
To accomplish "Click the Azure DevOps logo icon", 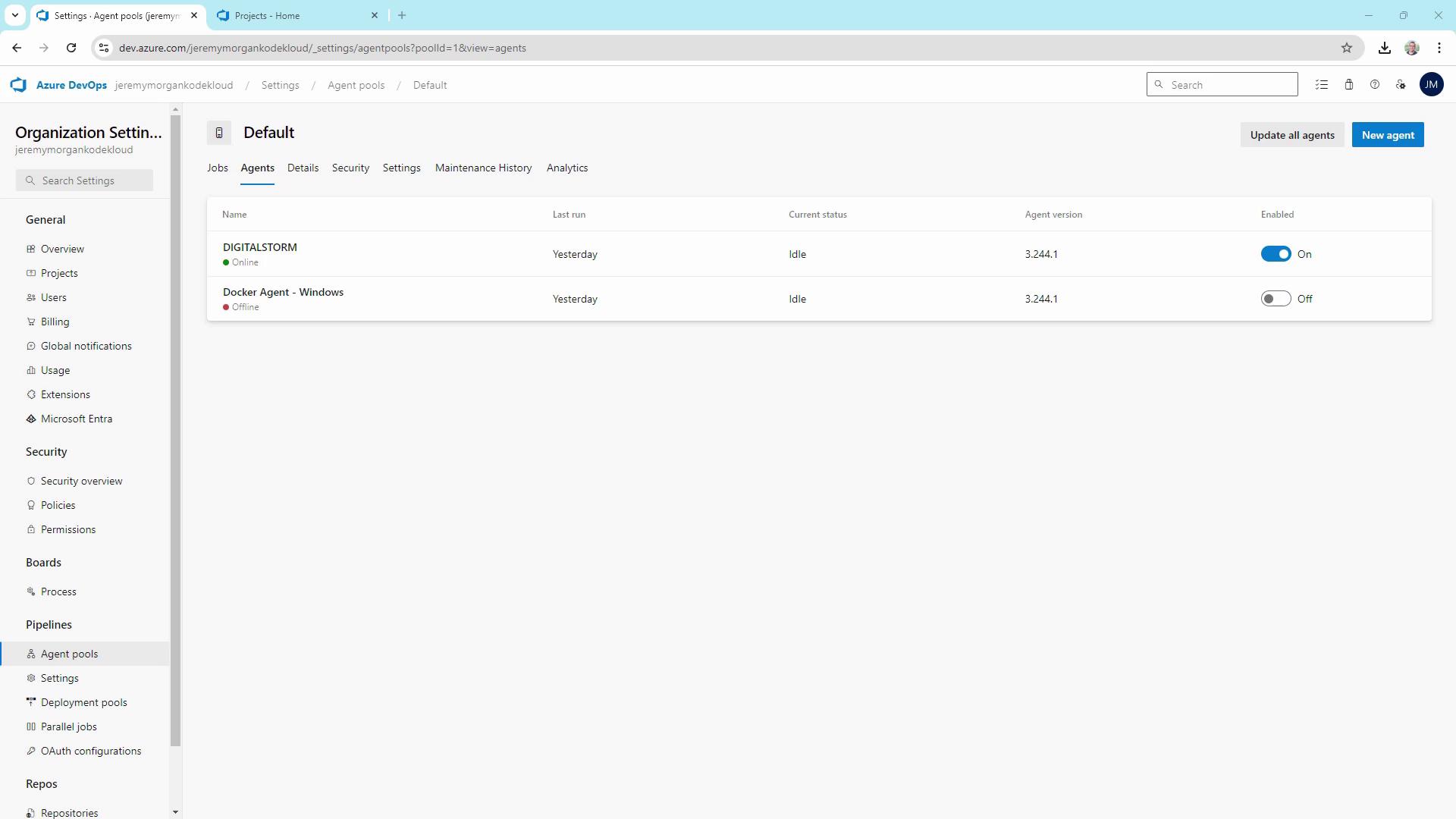I will tap(18, 85).
